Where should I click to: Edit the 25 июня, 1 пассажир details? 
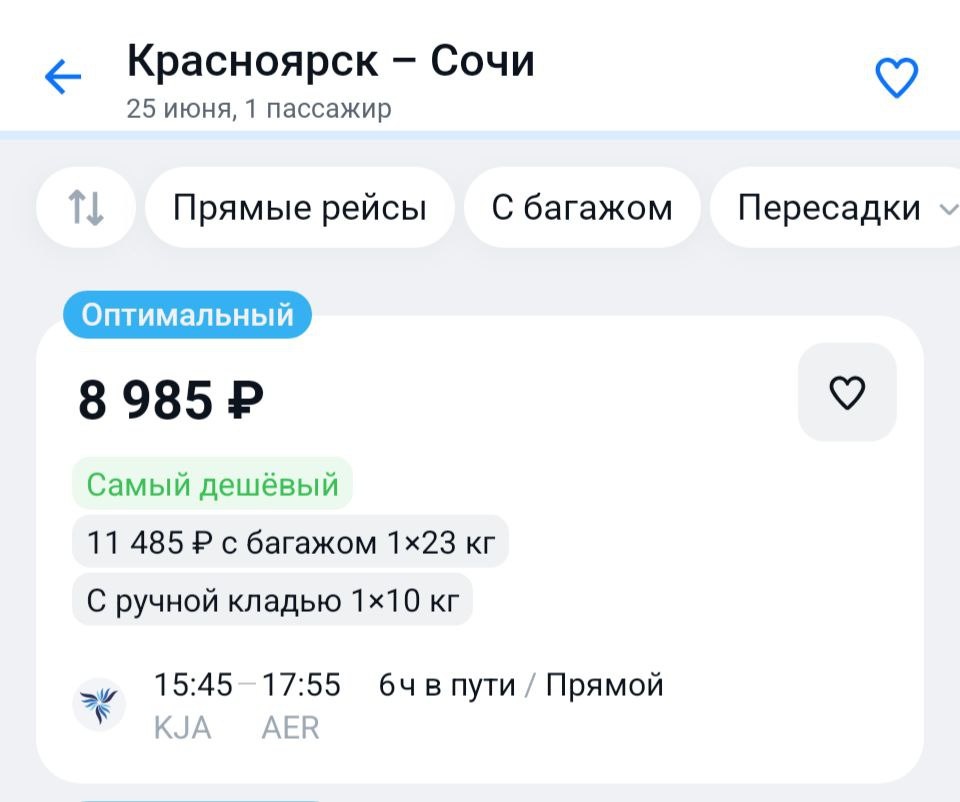point(259,109)
